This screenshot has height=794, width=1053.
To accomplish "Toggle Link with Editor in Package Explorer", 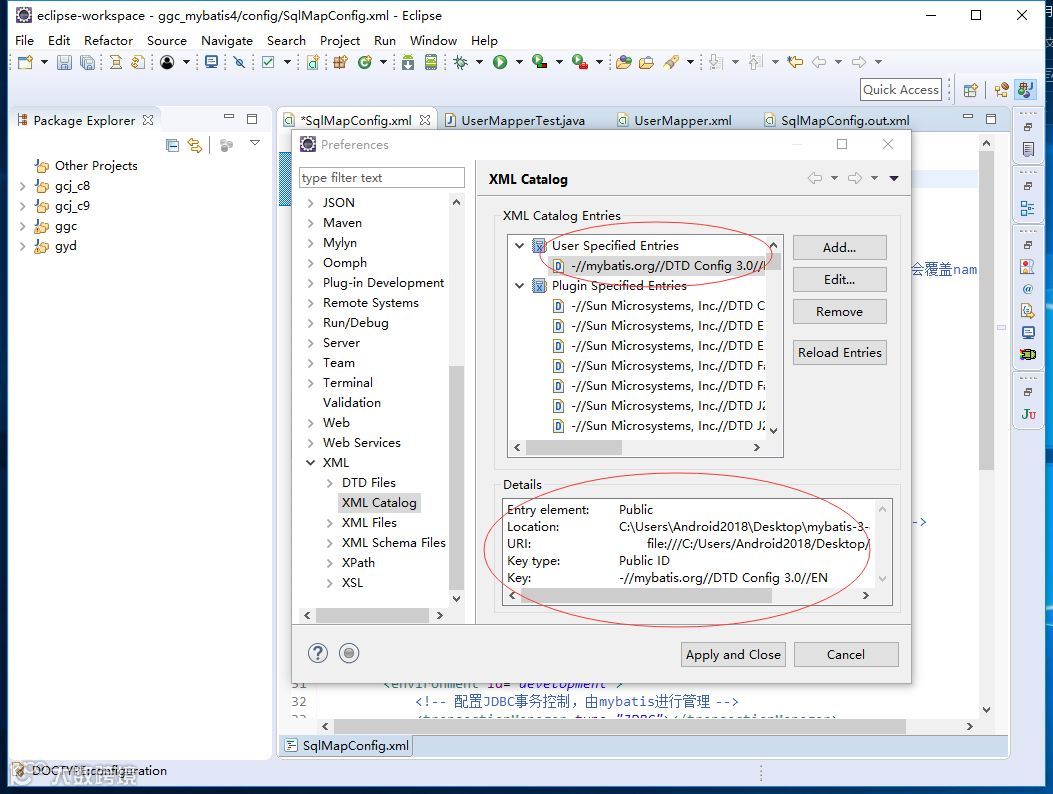I will tap(195, 144).
